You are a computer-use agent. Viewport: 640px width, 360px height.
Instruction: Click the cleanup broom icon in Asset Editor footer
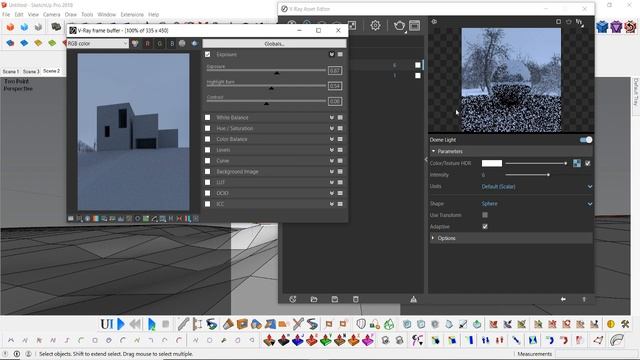pyautogui.click(x=413, y=299)
